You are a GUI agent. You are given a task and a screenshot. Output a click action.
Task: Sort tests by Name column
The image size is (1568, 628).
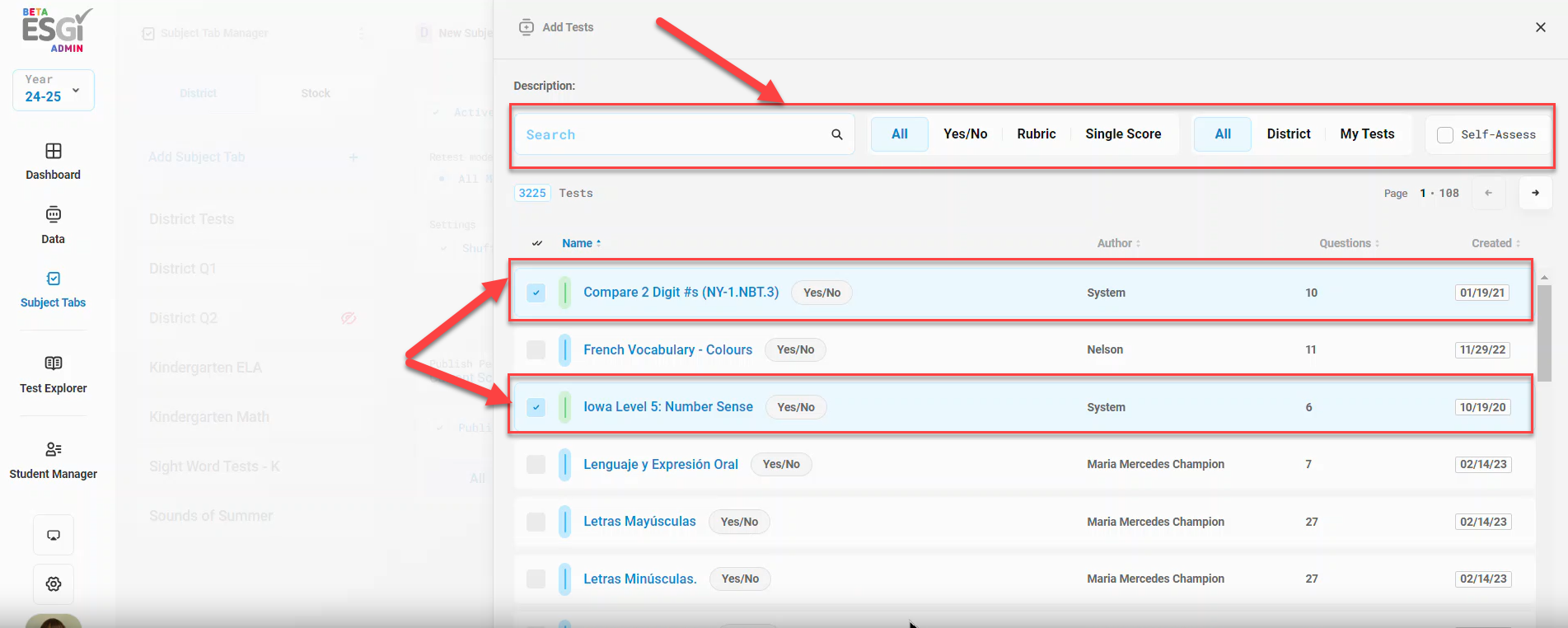tap(581, 243)
